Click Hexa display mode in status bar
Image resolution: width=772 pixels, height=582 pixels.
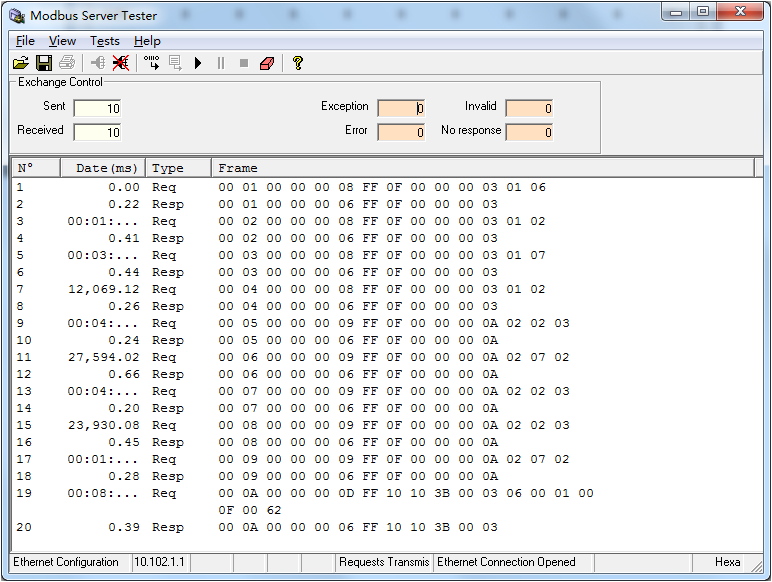pyautogui.click(x=727, y=562)
